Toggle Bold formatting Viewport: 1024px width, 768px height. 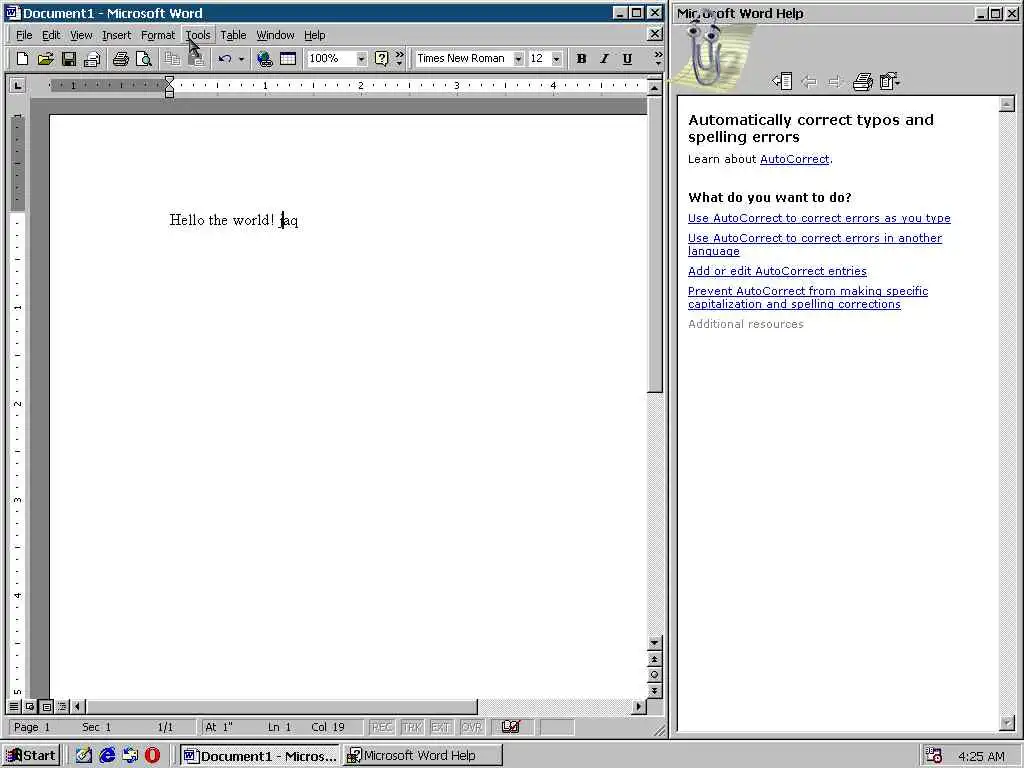coord(581,59)
